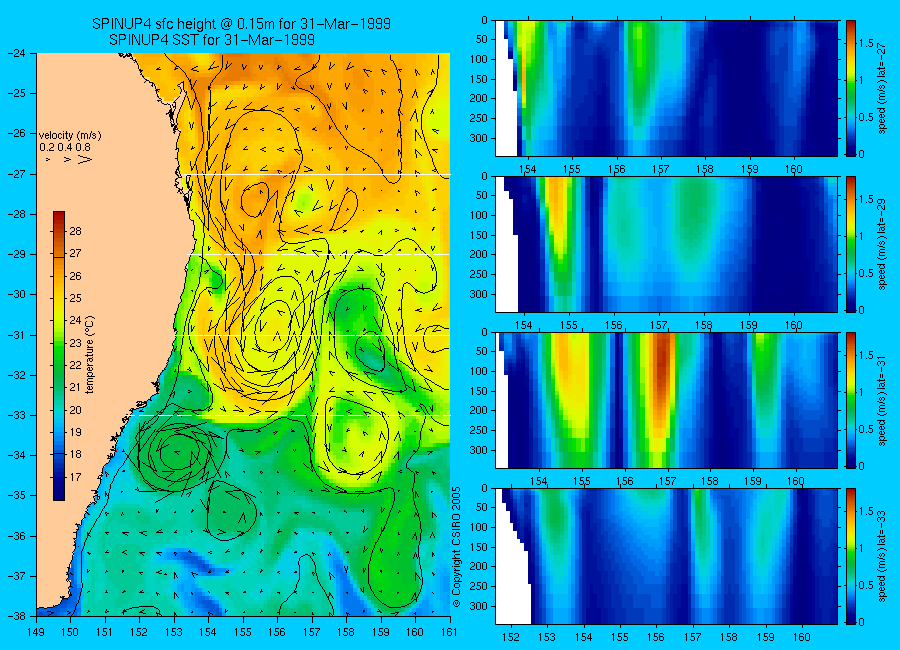Click the -35 latitude label on map axis
This screenshot has width=900, height=650.
[x=16, y=496]
